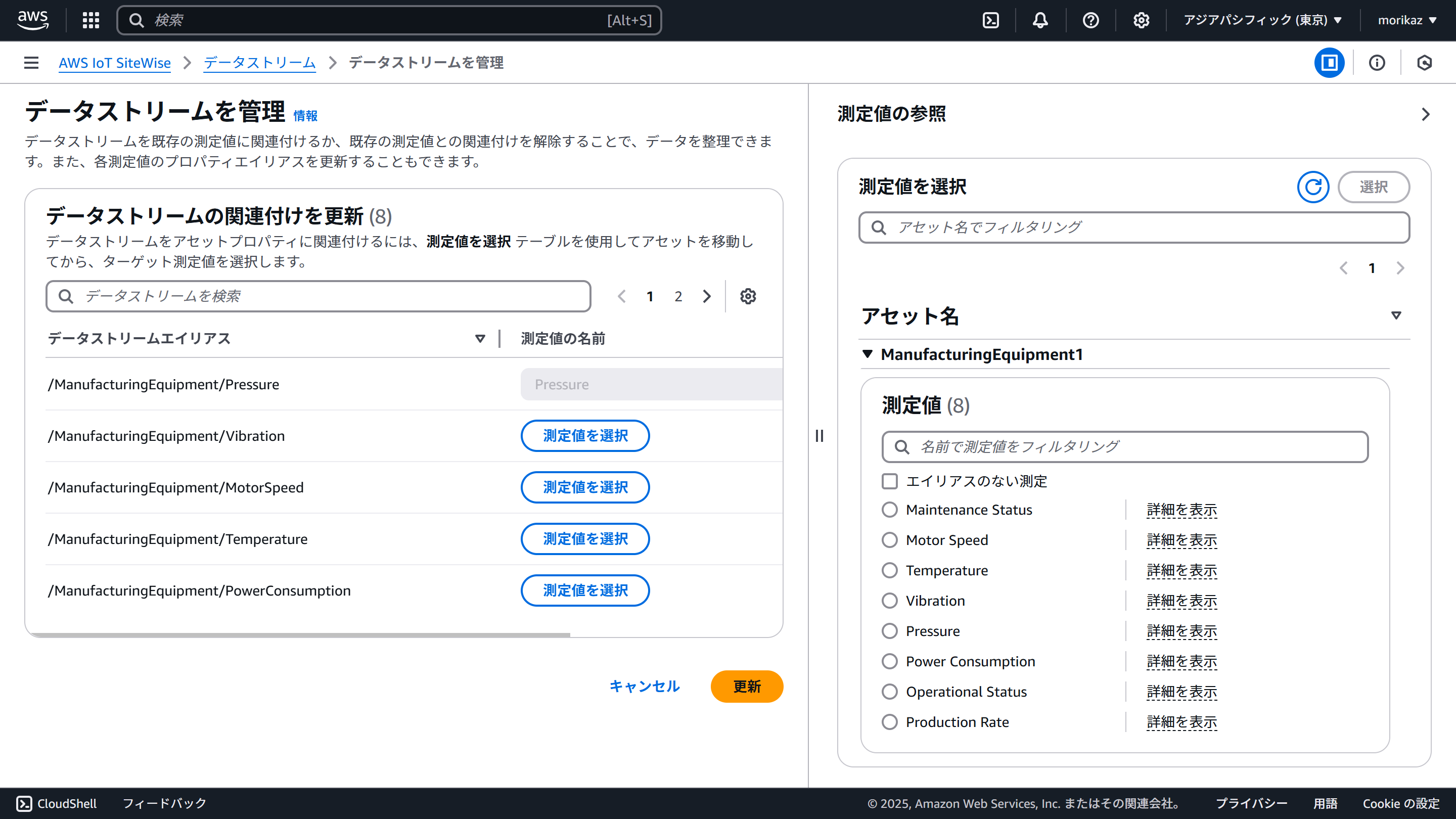Focus the アセット名でフィルタリング field
Viewport: 1456px width, 819px height.
click(1134, 227)
